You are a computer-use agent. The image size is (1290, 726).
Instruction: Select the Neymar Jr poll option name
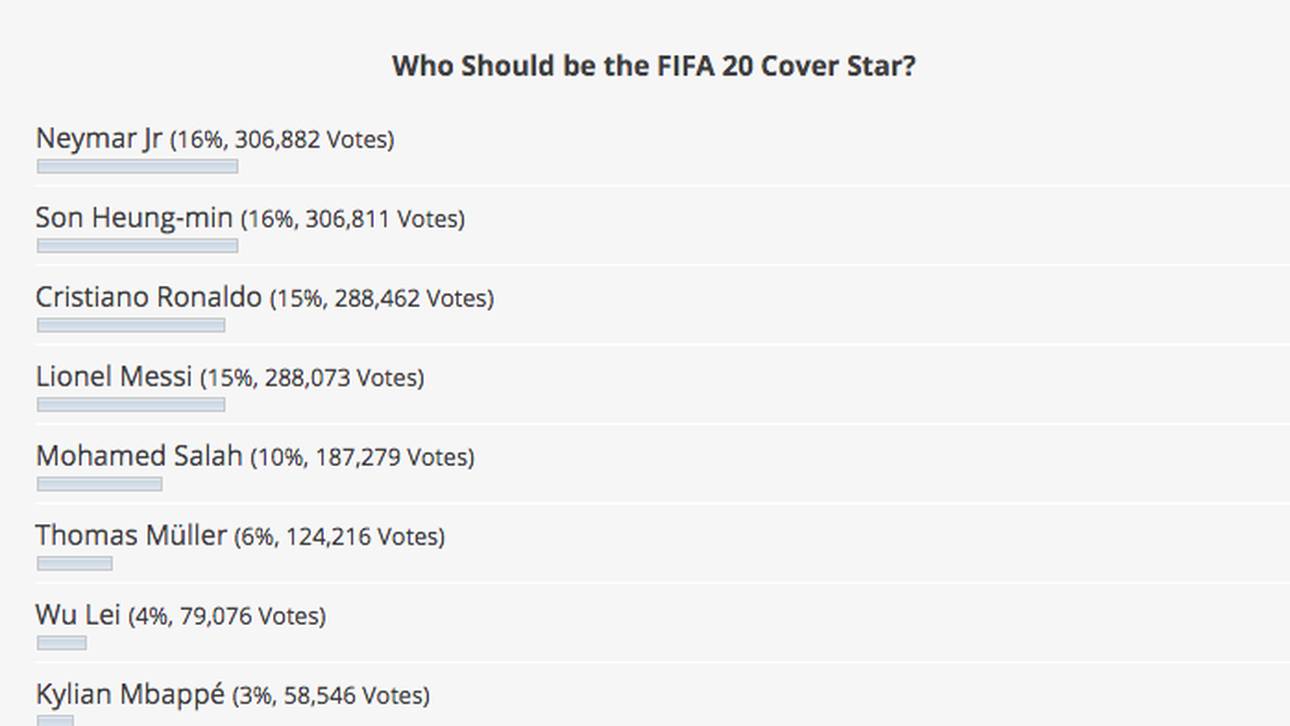click(98, 138)
